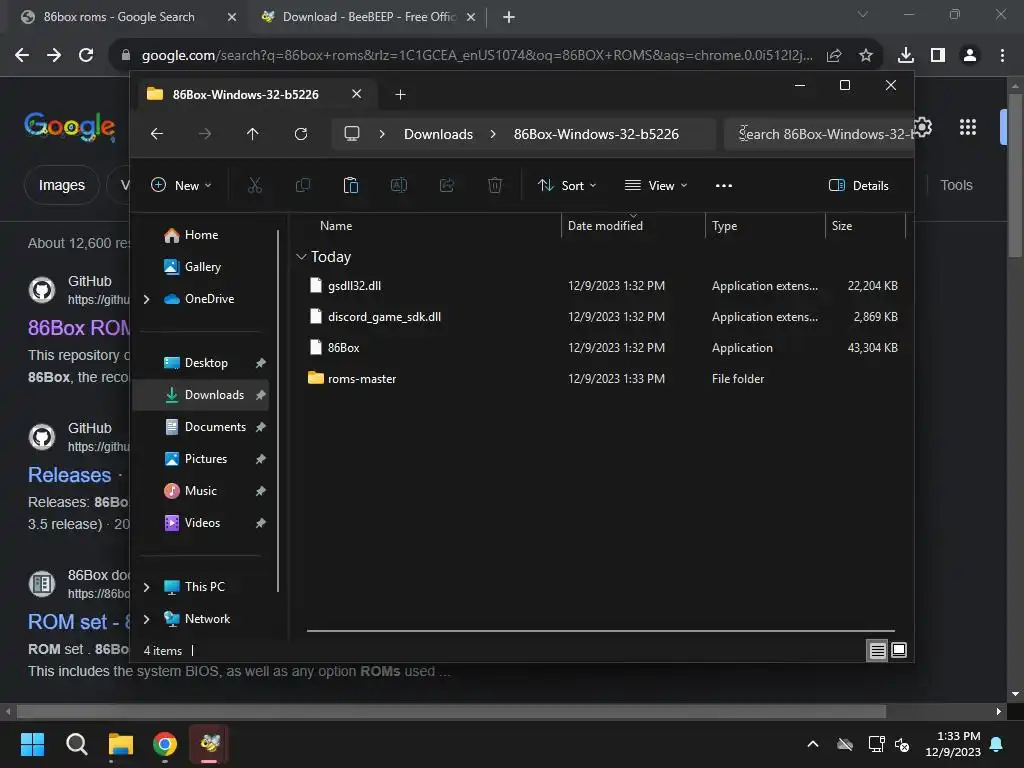Click Downloads in the address breadcrumb
This screenshot has width=1024, height=768.
(438, 134)
